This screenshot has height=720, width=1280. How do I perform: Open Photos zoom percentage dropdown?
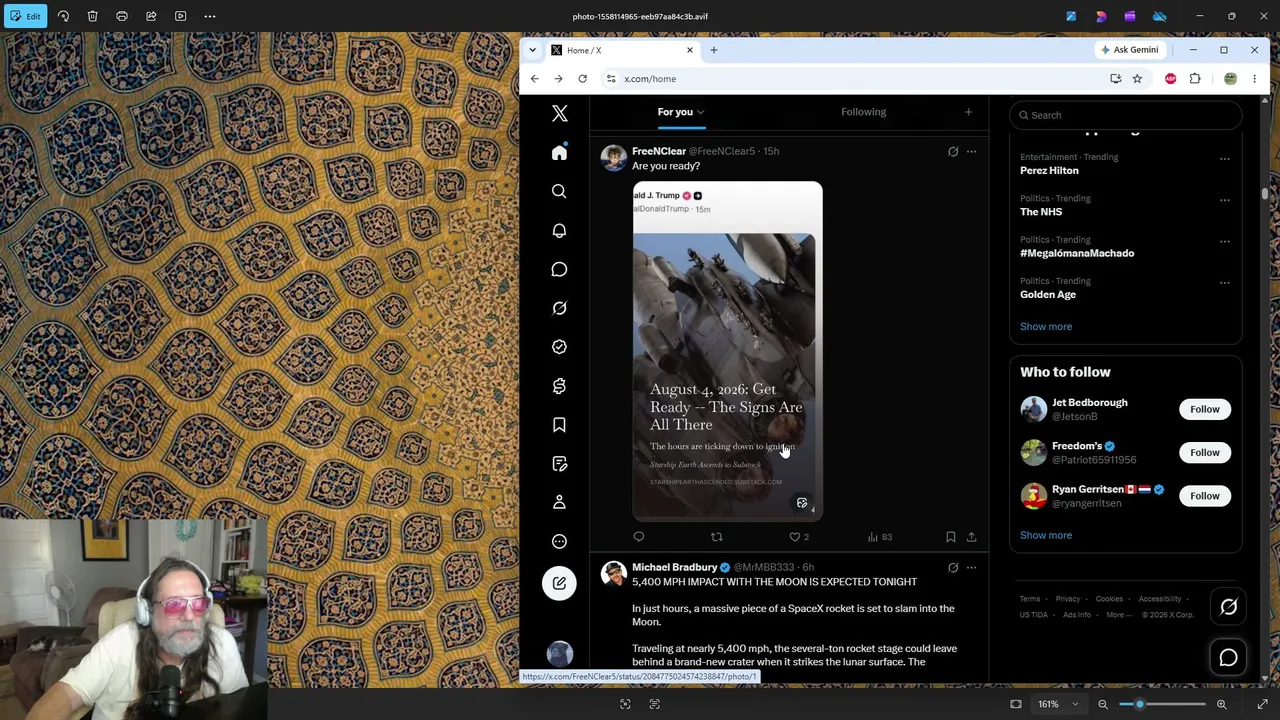coord(1057,704)
